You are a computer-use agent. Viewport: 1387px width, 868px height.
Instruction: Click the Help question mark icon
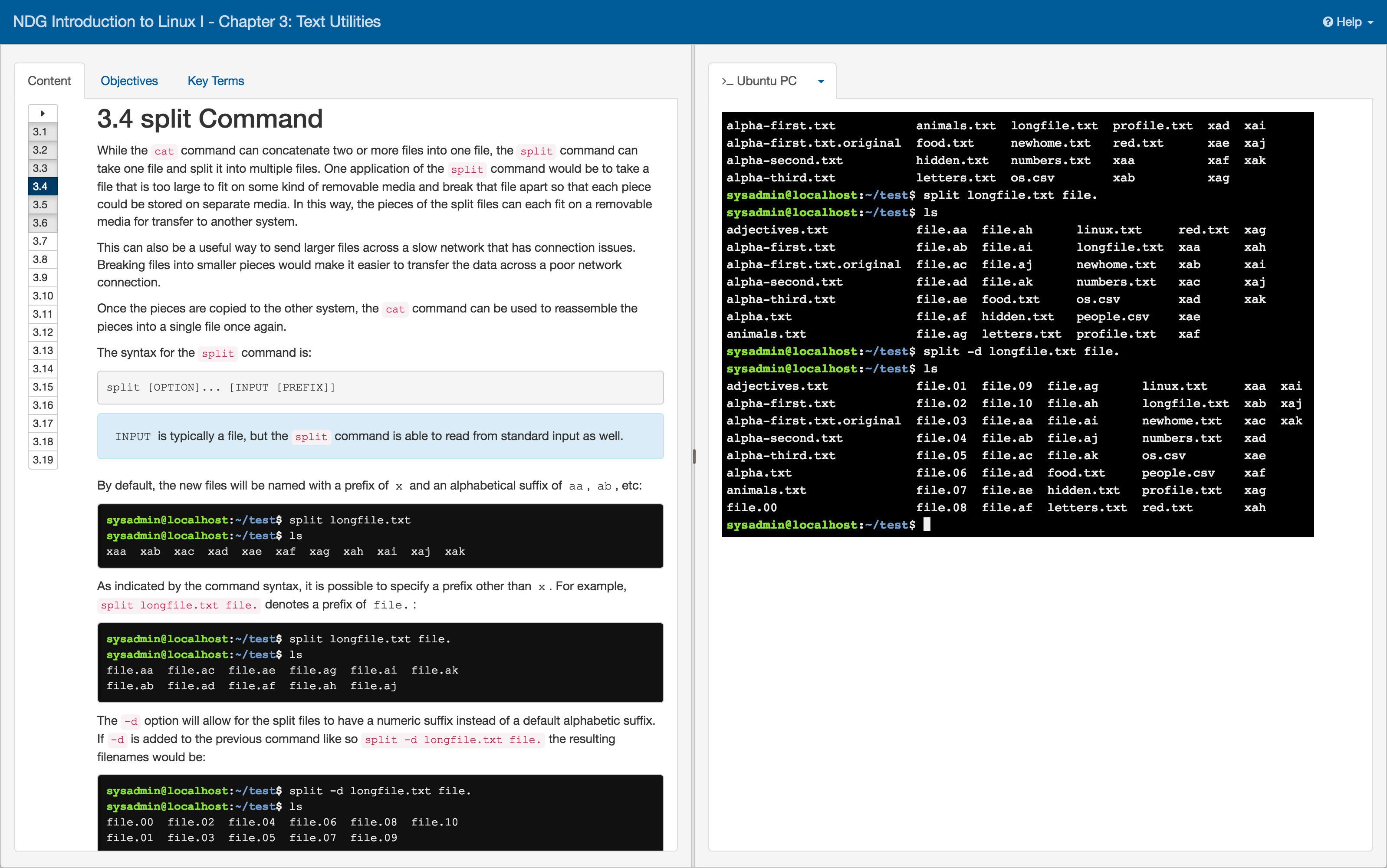click(x=1327, y=22)
